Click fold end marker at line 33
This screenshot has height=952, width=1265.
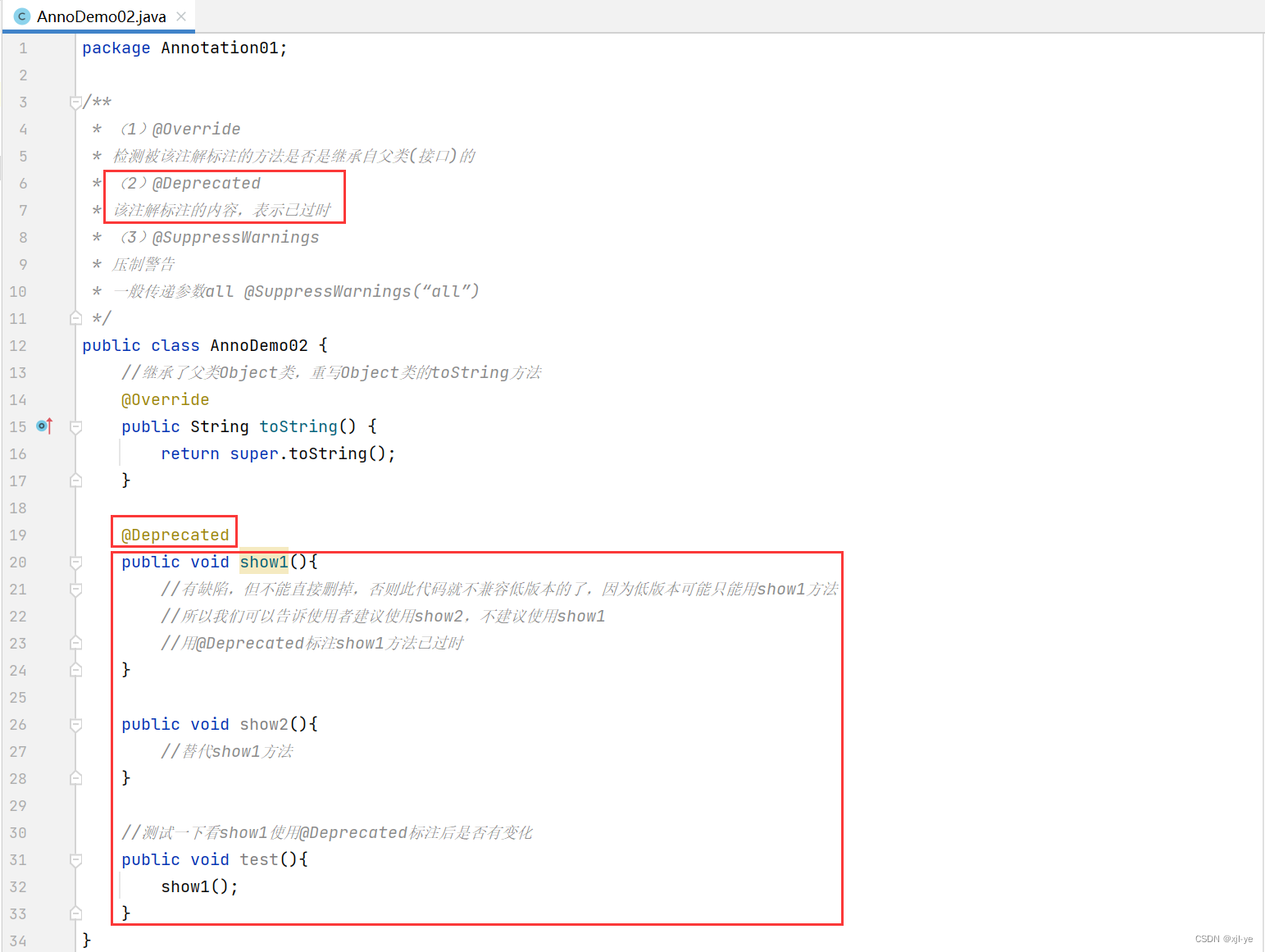click(x=75, y=913)
